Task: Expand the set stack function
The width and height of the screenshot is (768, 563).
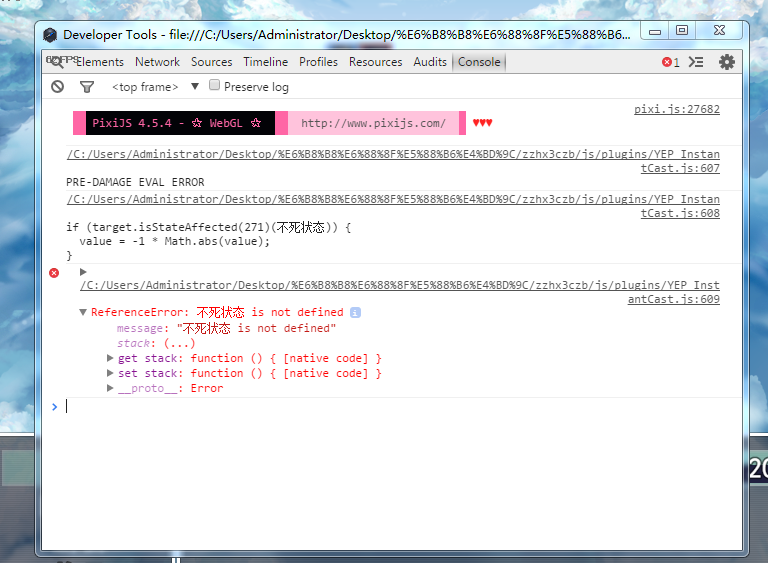Action: tap(110, 373)
